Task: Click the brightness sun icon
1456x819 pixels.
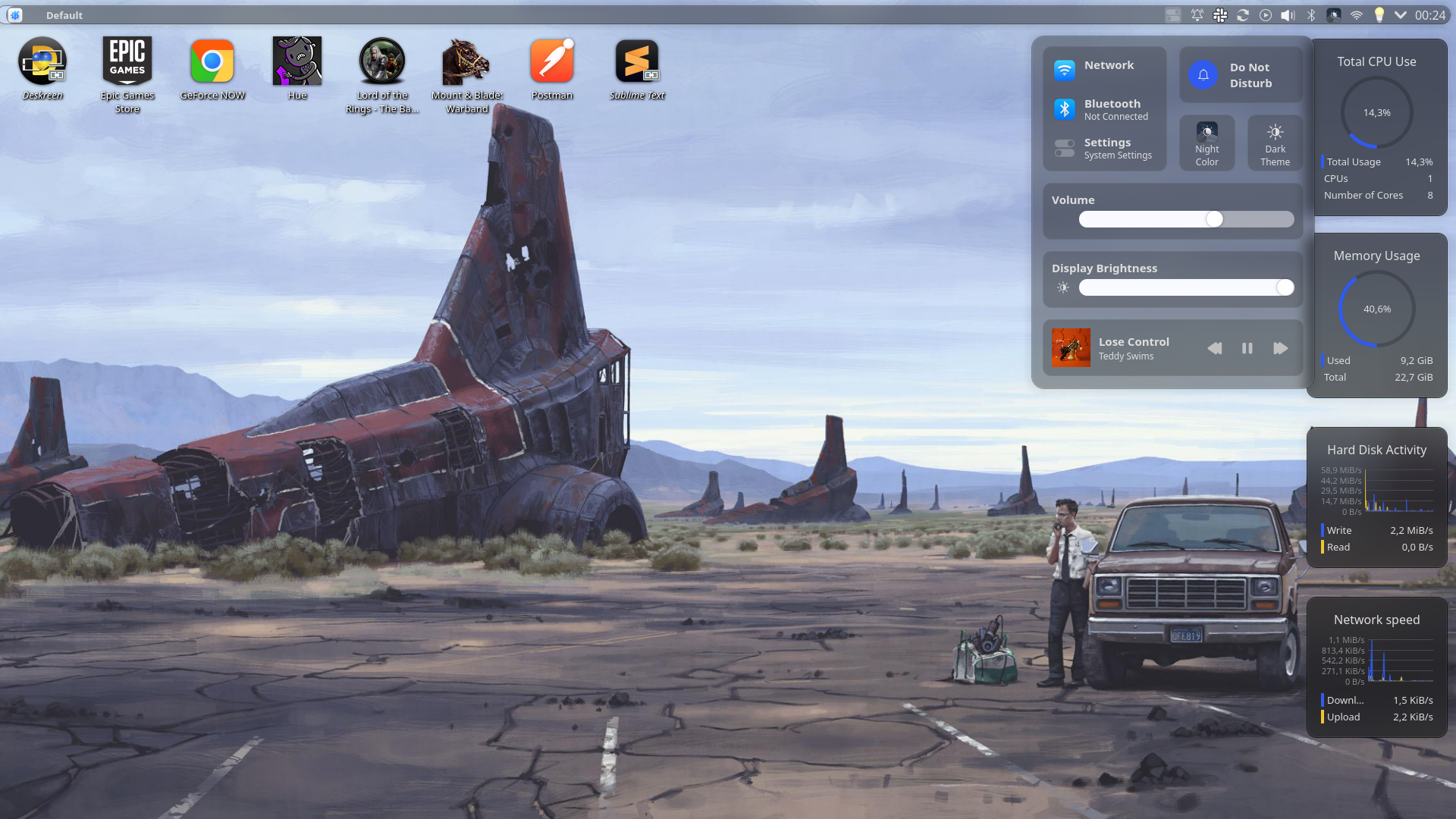Action: [x=1063, y=287]
